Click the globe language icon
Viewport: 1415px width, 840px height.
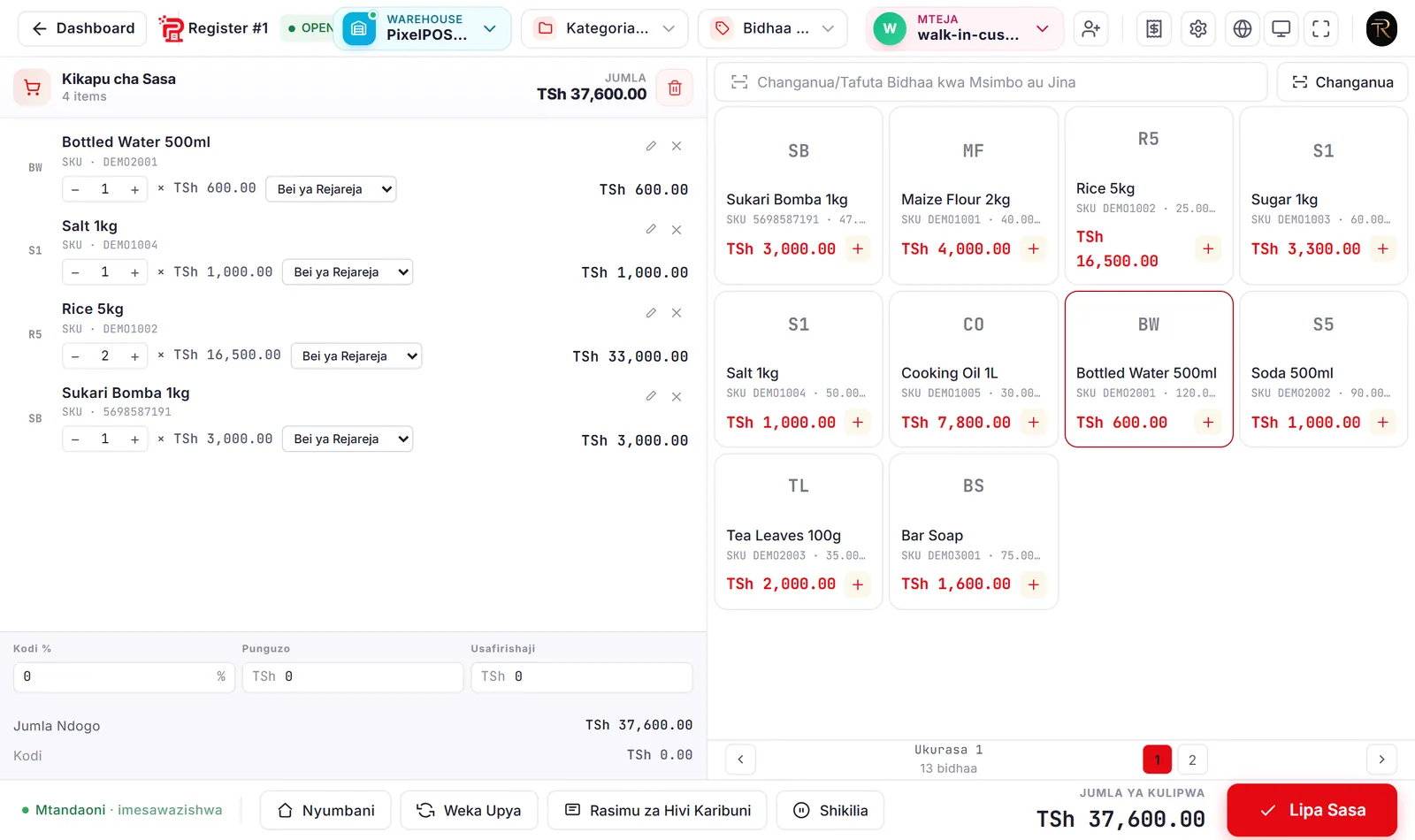click(x=1243, y=28)
